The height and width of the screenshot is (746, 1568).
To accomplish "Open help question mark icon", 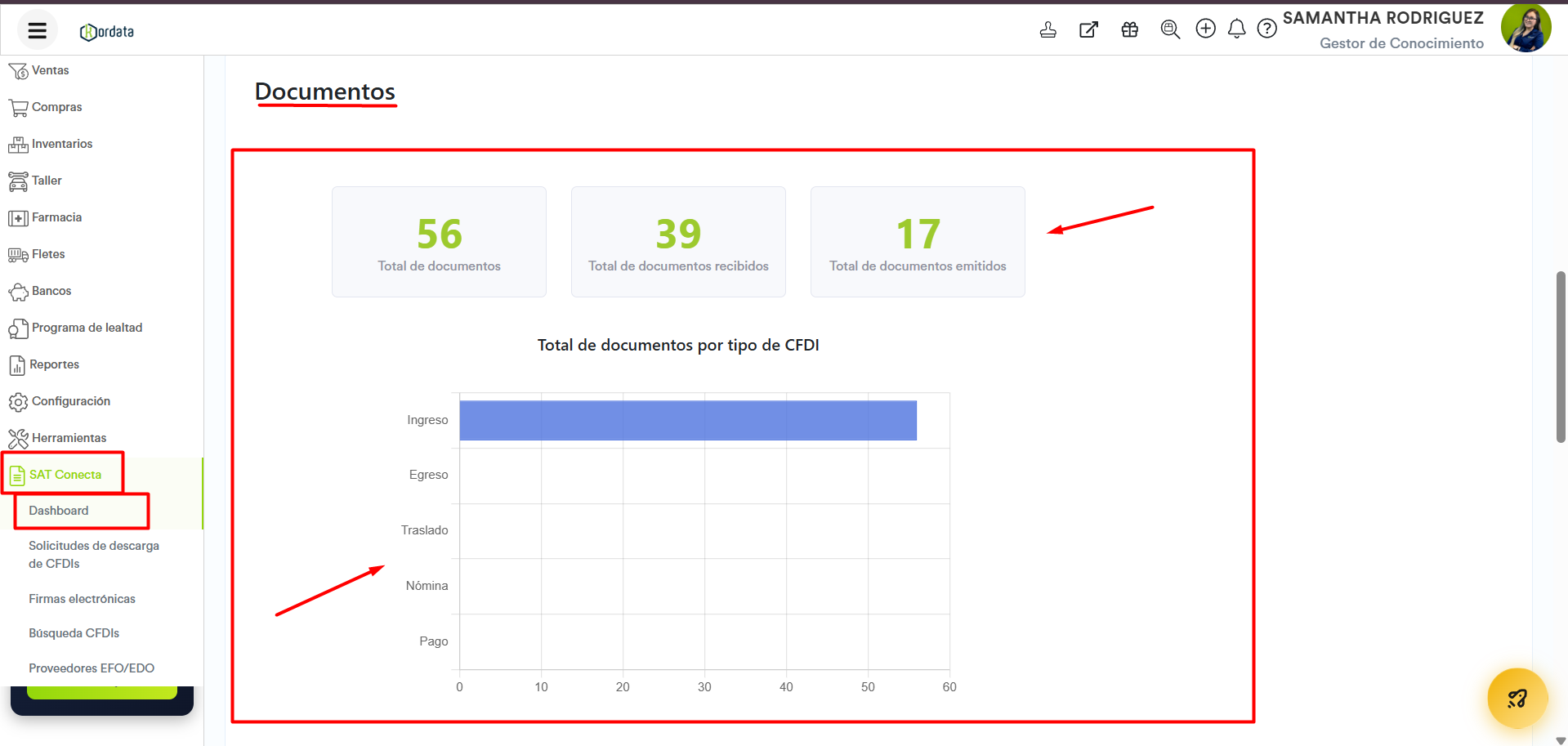I will tap(1266, 29).
